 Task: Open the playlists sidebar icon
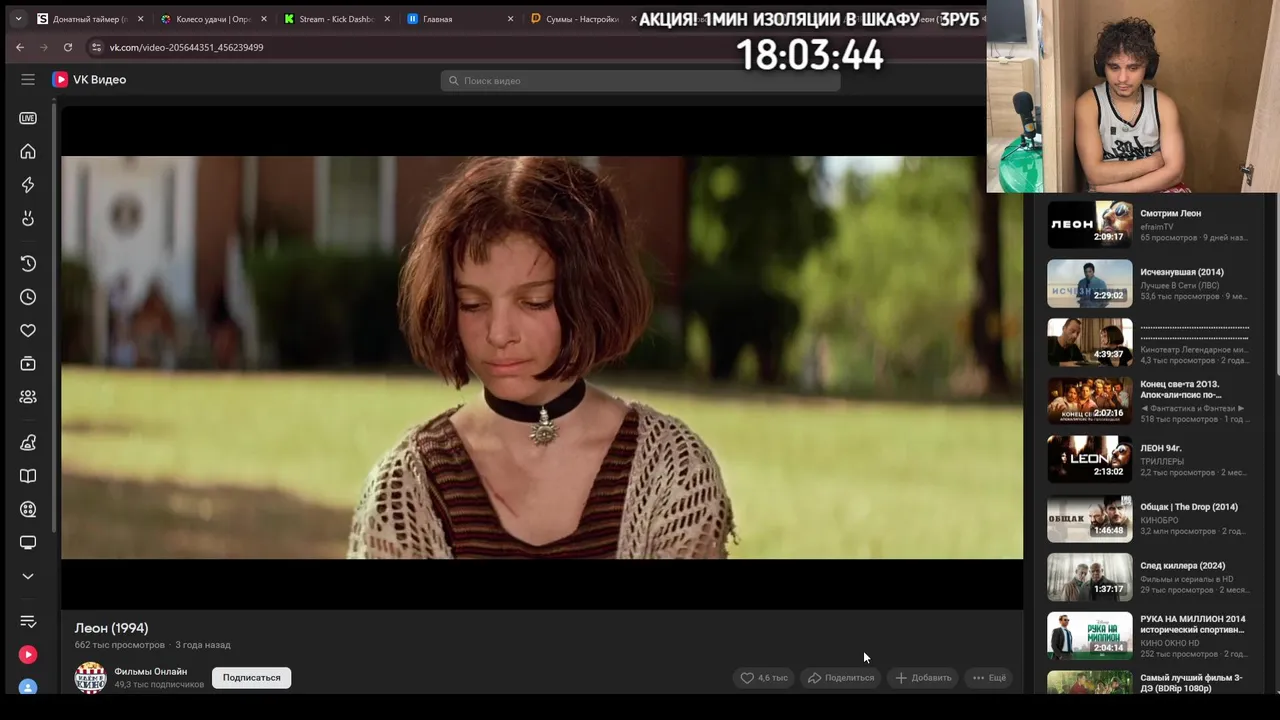coord(28,364)
